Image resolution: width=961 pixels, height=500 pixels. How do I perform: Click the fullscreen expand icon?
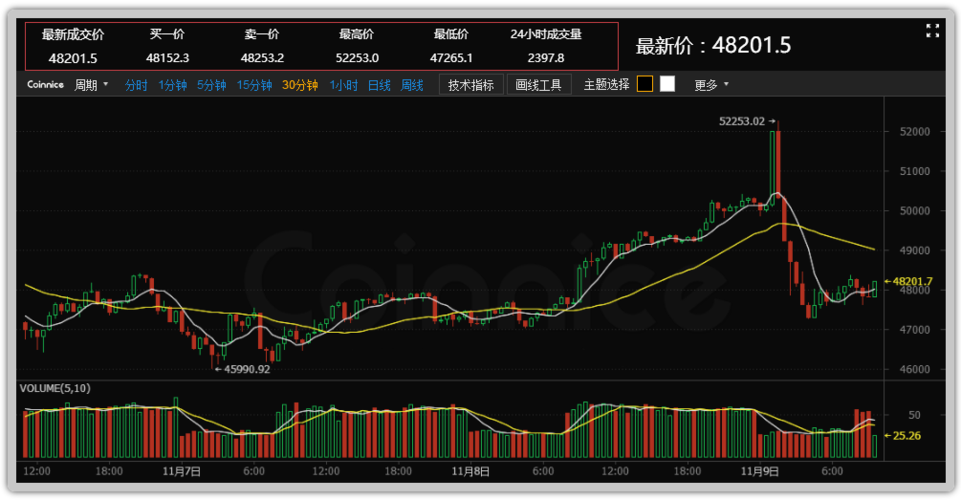click(932, 31)
